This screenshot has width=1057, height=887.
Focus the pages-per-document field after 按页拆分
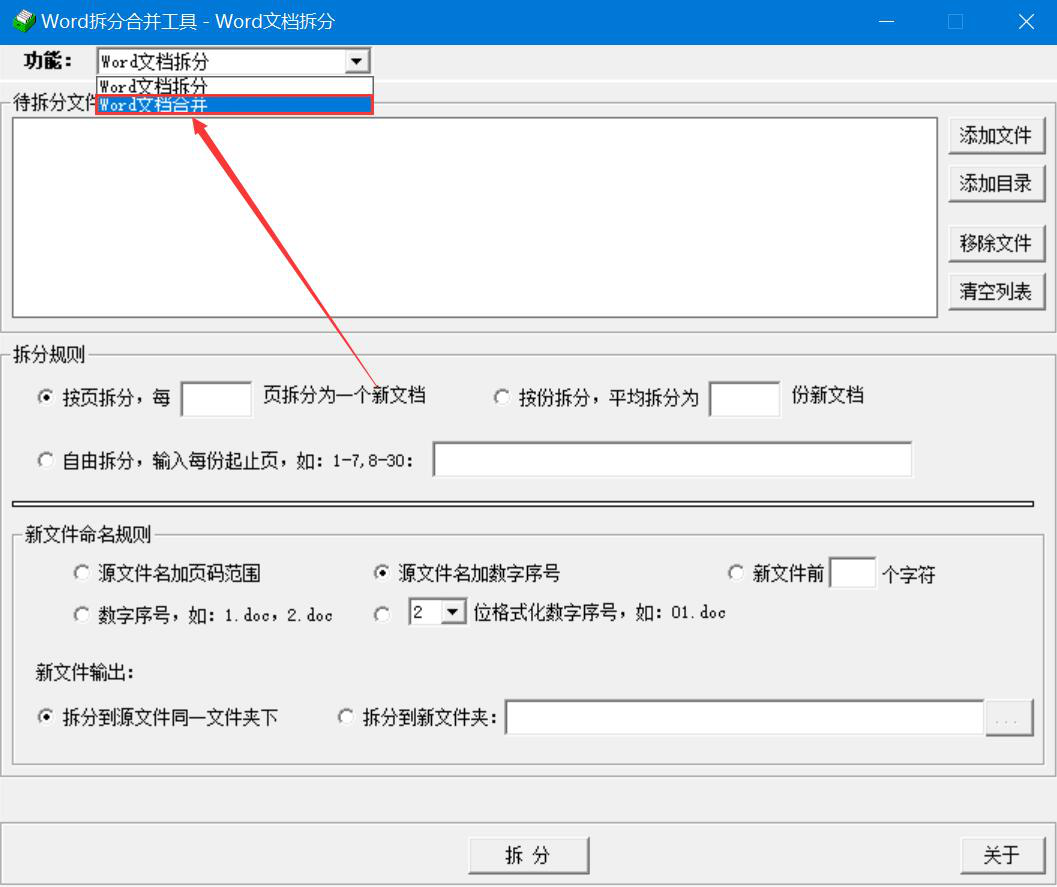pos(216,399)
